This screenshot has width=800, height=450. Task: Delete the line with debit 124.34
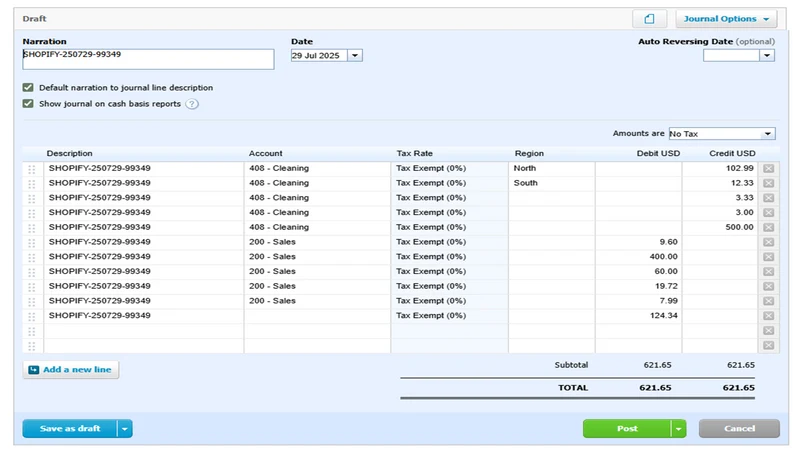(768, 316)
